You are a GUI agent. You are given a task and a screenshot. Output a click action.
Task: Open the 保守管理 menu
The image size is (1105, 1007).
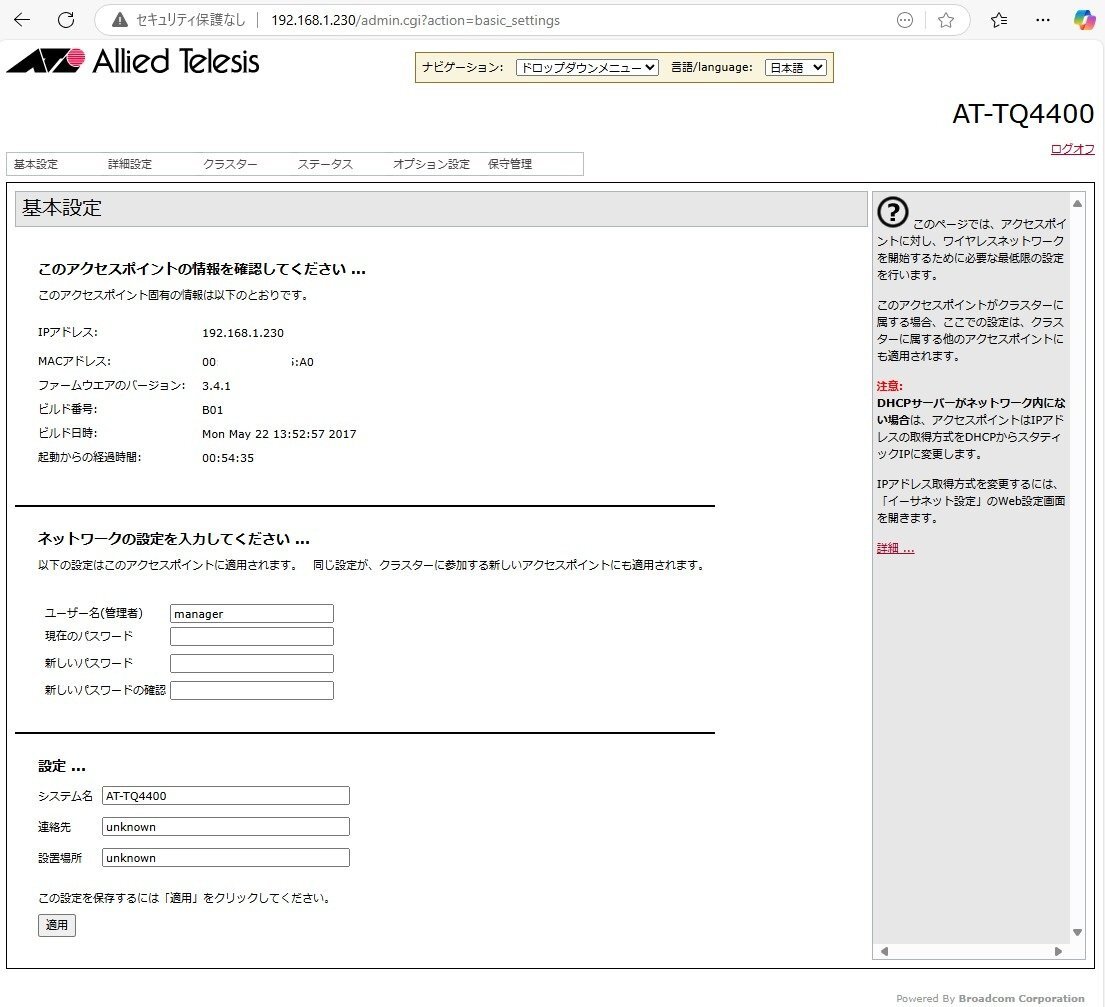tap(510, 164)
